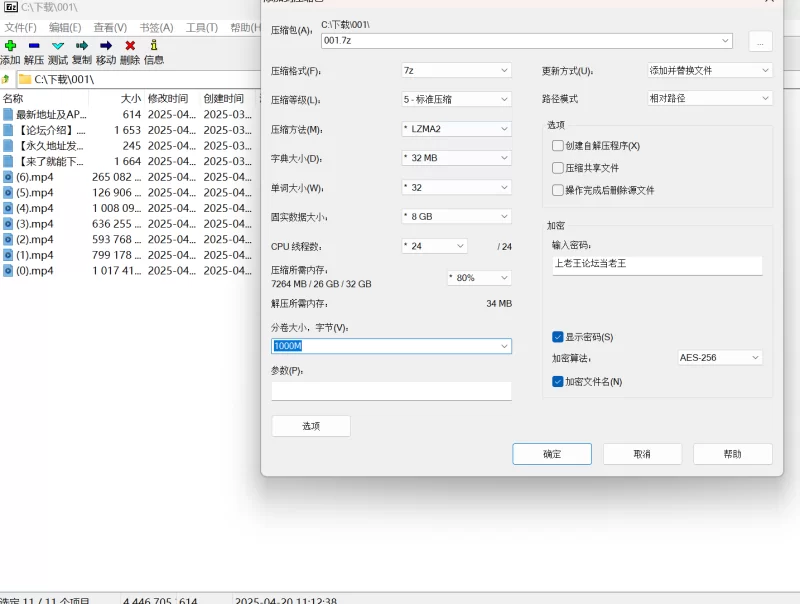Screen dimensions: 800x604
Task: Open the 查看(V) menu
Action: pyautogui.click(x=110, y=28)
